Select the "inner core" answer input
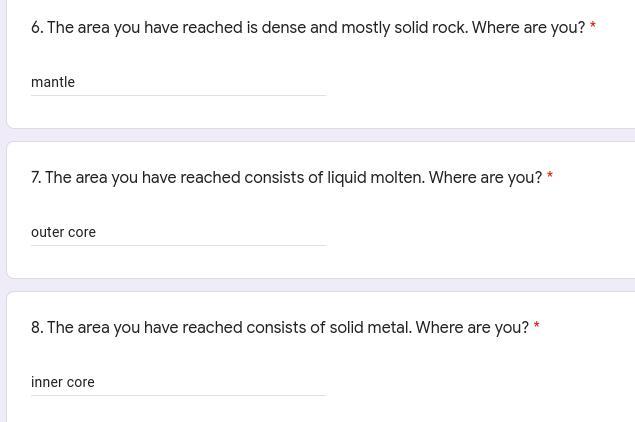Image resolution: width=635 pixels, height=422 pixels. [178, 382]
